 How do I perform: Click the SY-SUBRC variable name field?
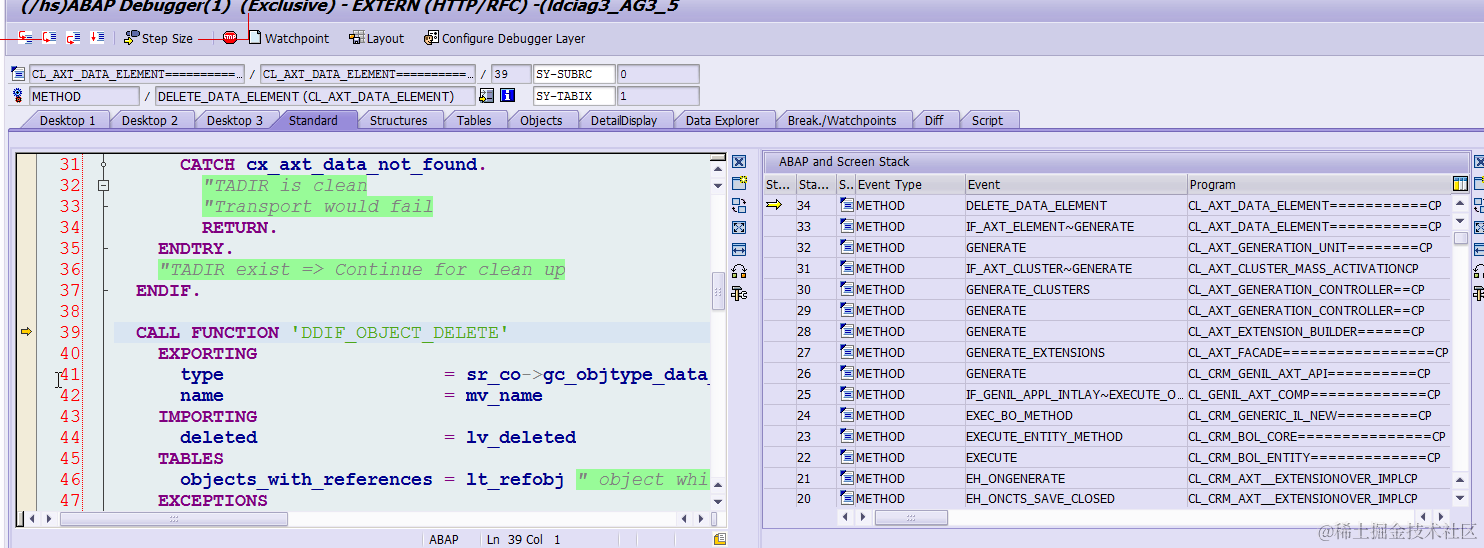574,74
